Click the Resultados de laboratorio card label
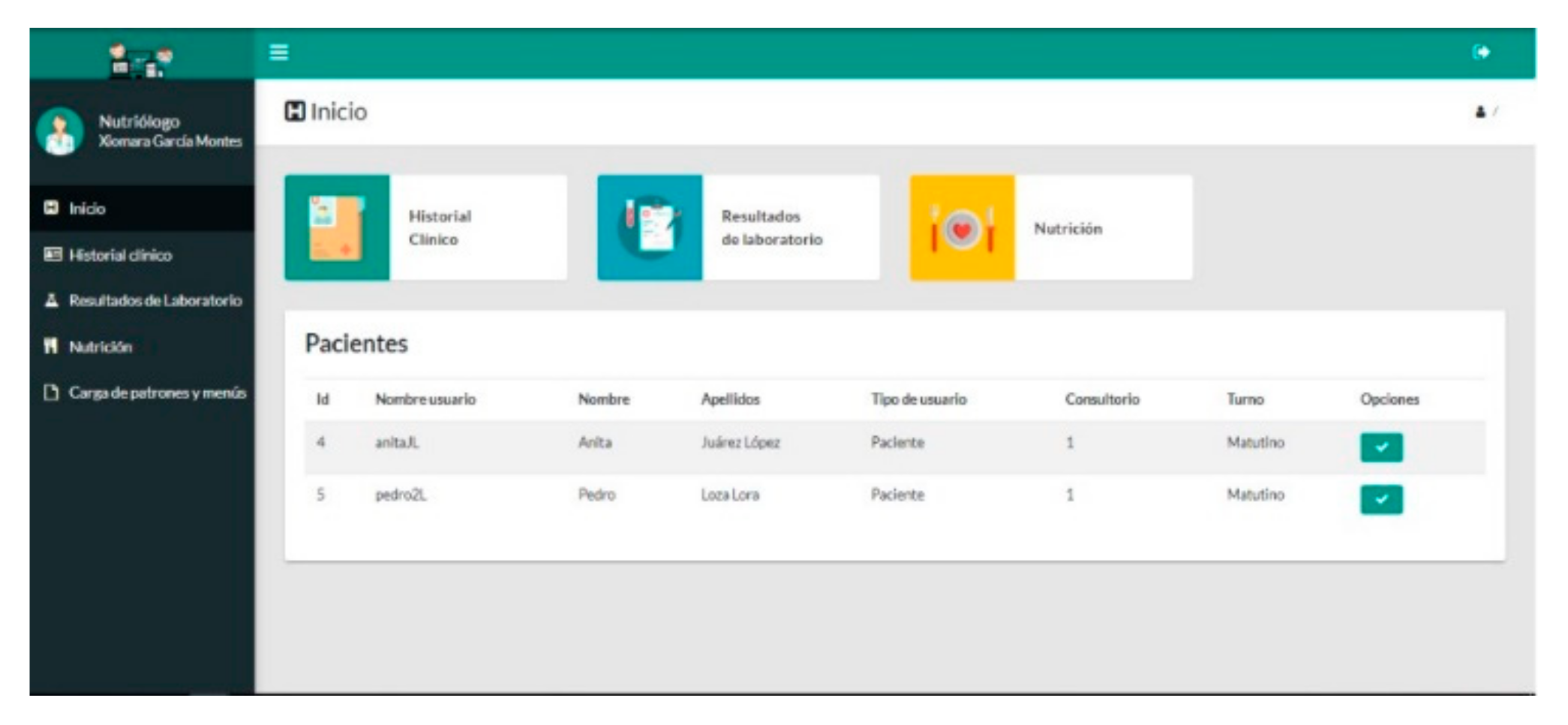Viewport: 1568px width, 725px height. [x=771, y=227]
